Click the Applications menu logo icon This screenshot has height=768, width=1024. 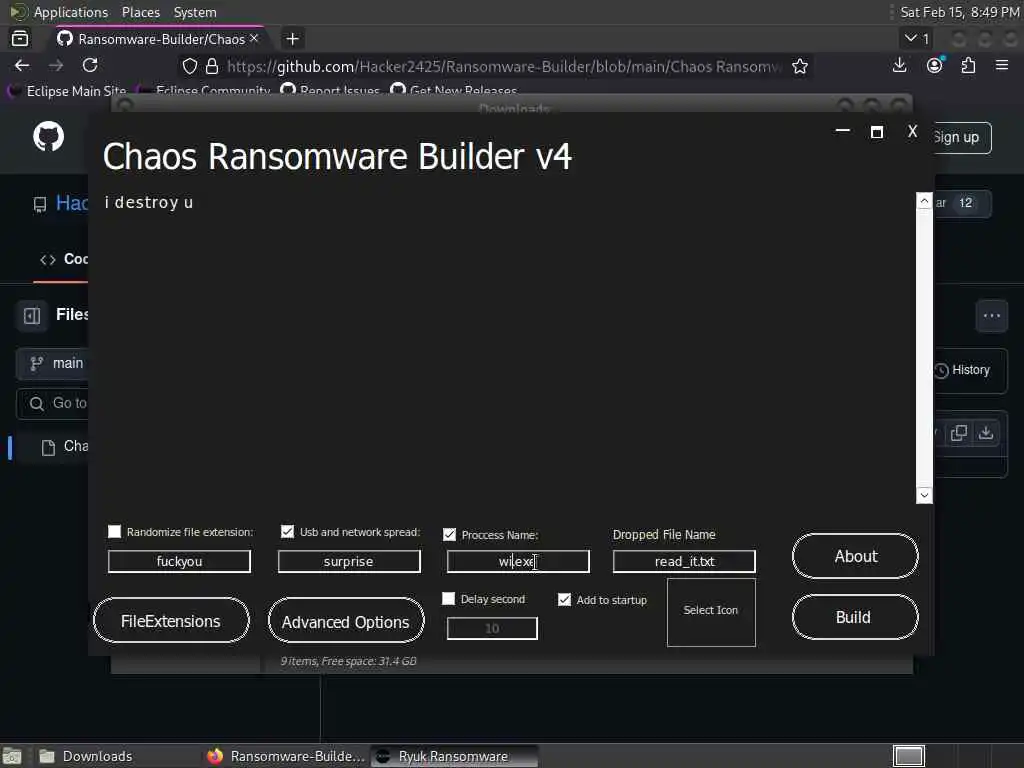click(x=18, y=12)
